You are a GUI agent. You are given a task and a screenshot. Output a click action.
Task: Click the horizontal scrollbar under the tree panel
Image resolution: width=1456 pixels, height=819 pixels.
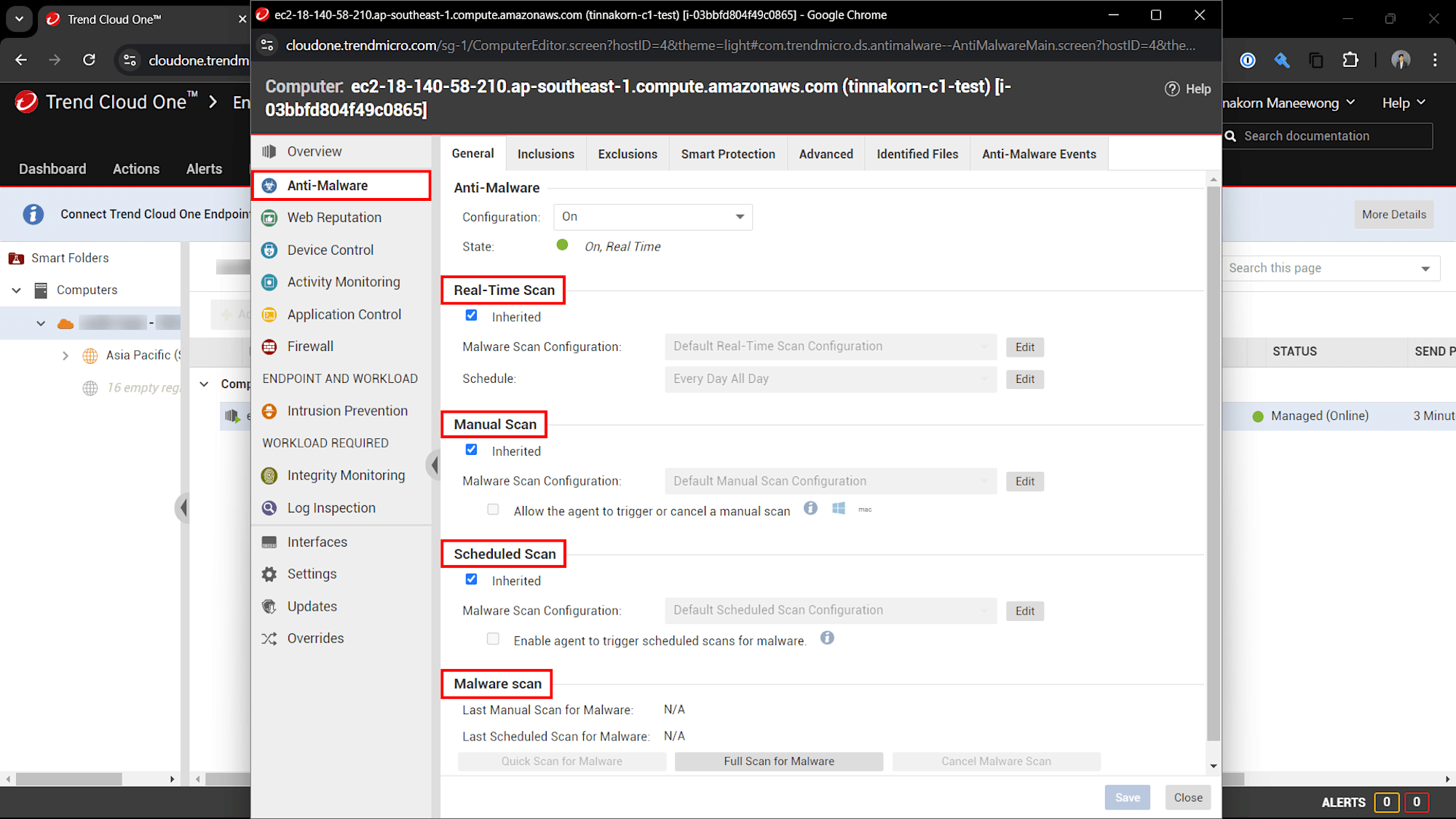coord(69,779)
